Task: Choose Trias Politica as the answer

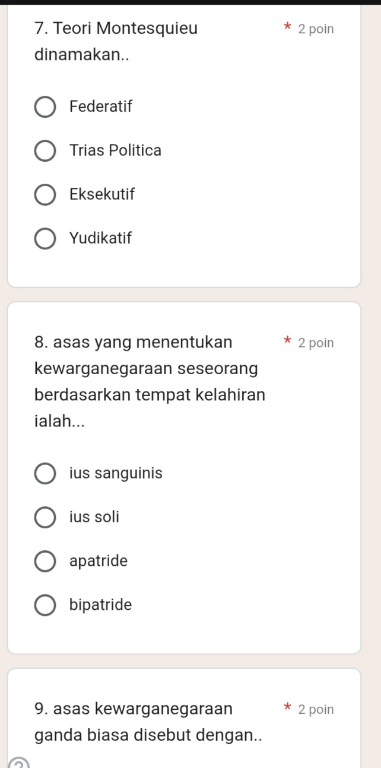Action: (x=45, y=151)
